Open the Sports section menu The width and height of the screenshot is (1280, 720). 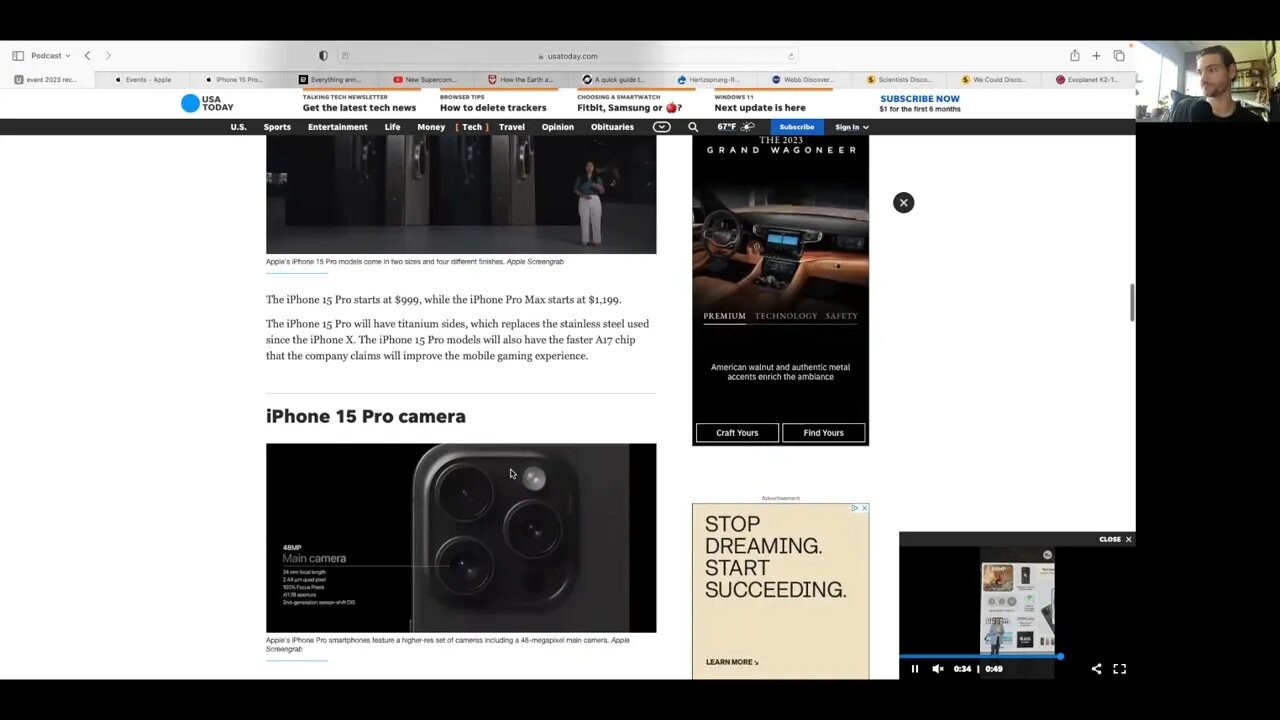[x=277, y=127]
